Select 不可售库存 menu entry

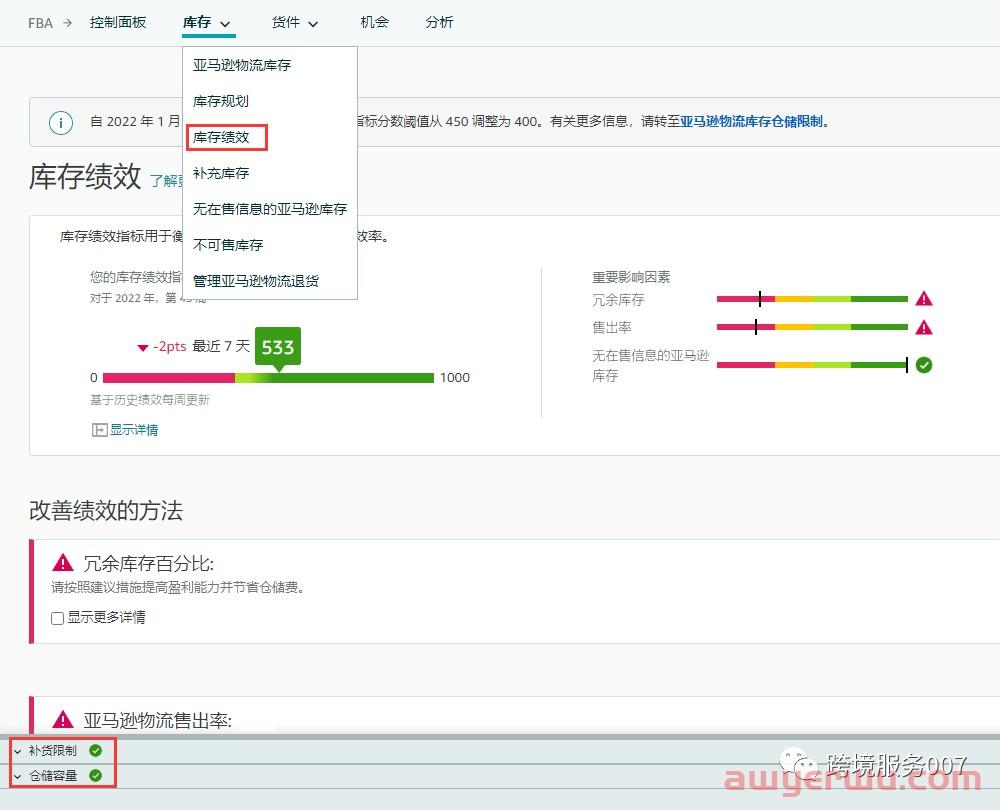(228, 245)
